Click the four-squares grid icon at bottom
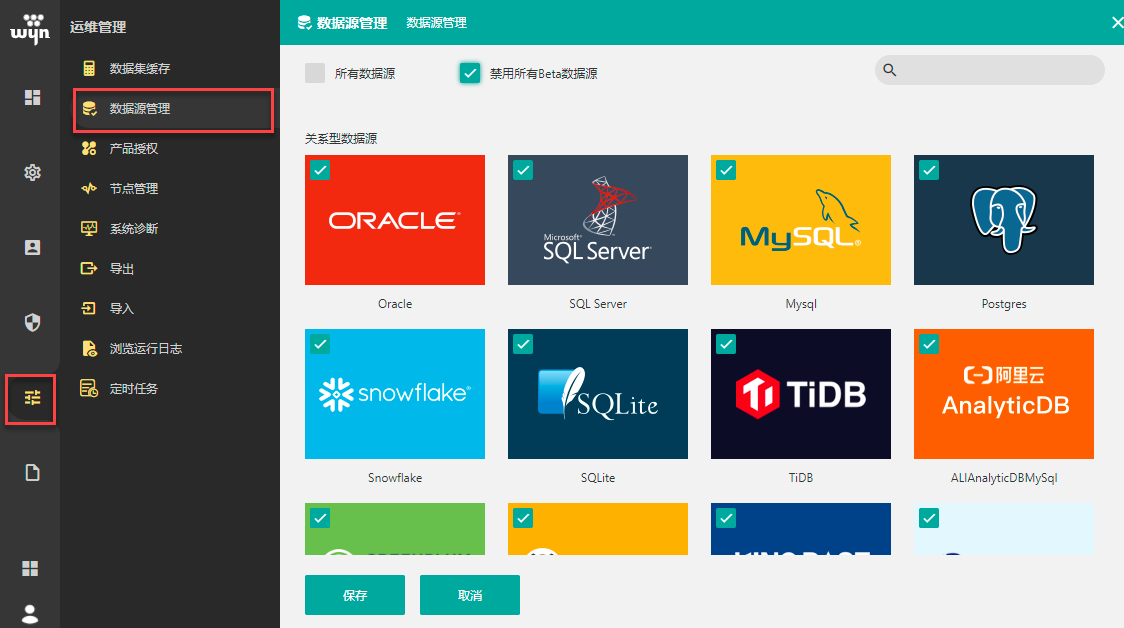Image resolution: width=1124 pixels, height=628 pixels. point(31,568)
